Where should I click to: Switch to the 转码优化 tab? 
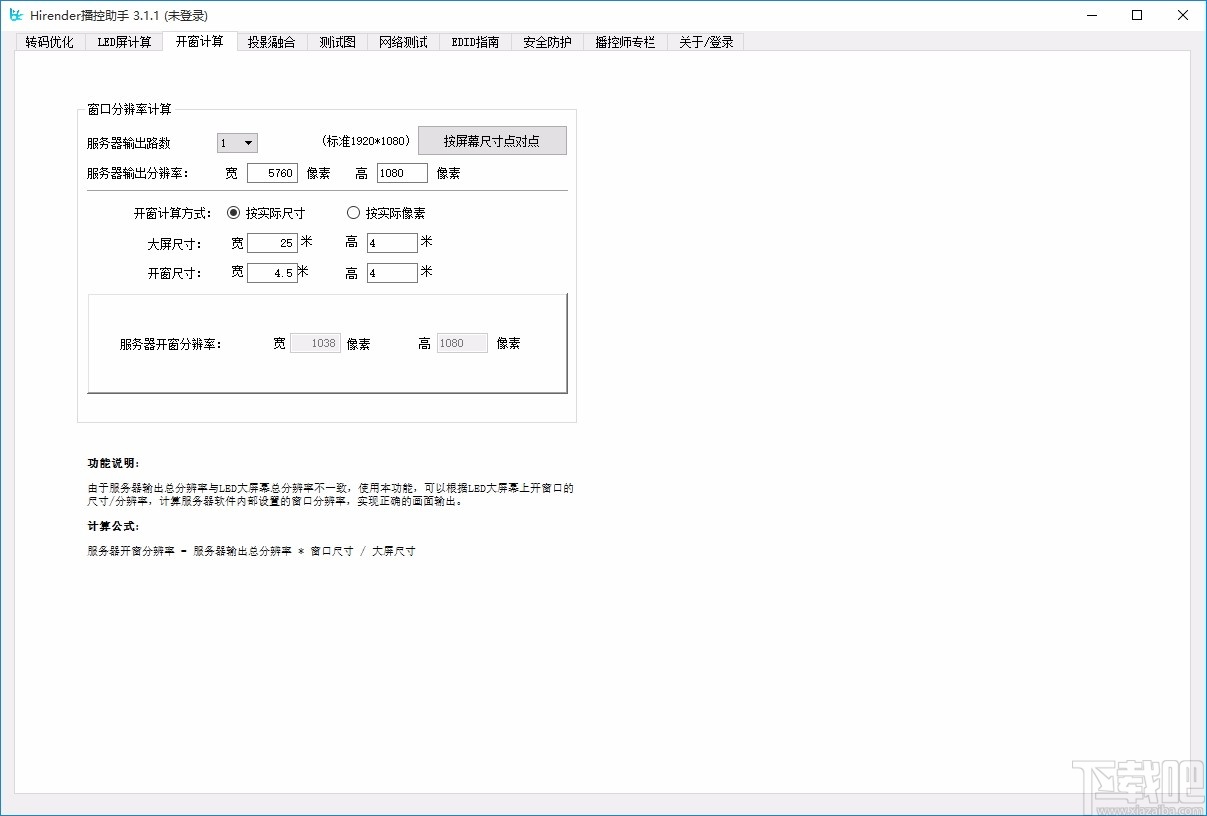pos(49,41)
